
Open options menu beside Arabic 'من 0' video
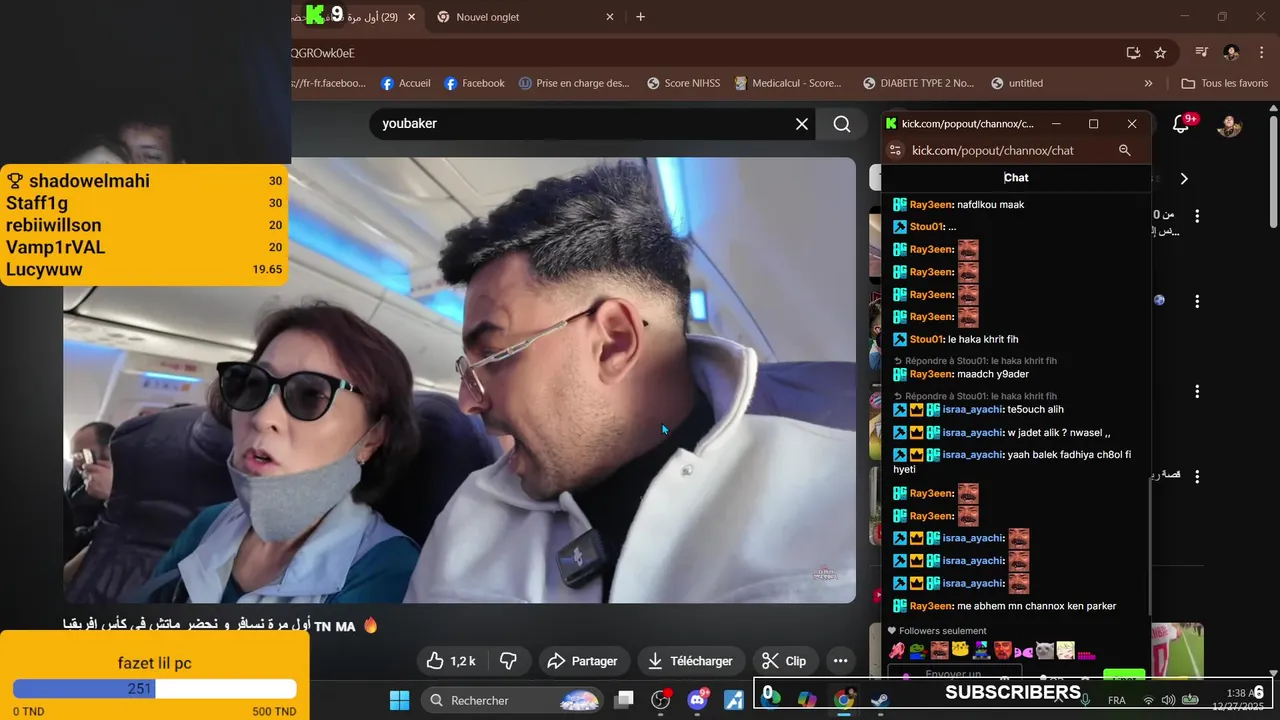(x=1197, y=216)
